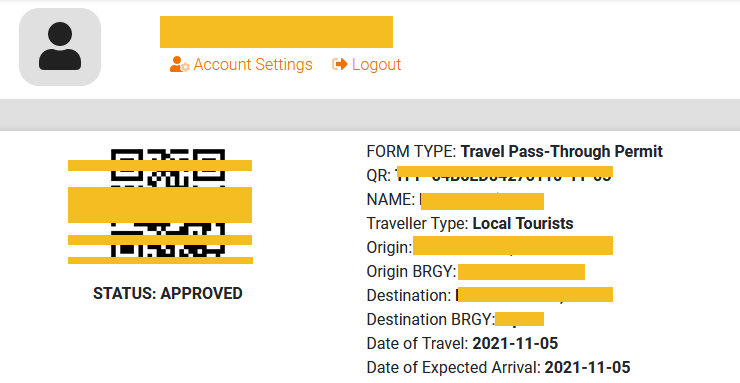Screen dimensions: 740x383
Task: Select the Date of Travel 2021-11-05
Action: [515, 343]
